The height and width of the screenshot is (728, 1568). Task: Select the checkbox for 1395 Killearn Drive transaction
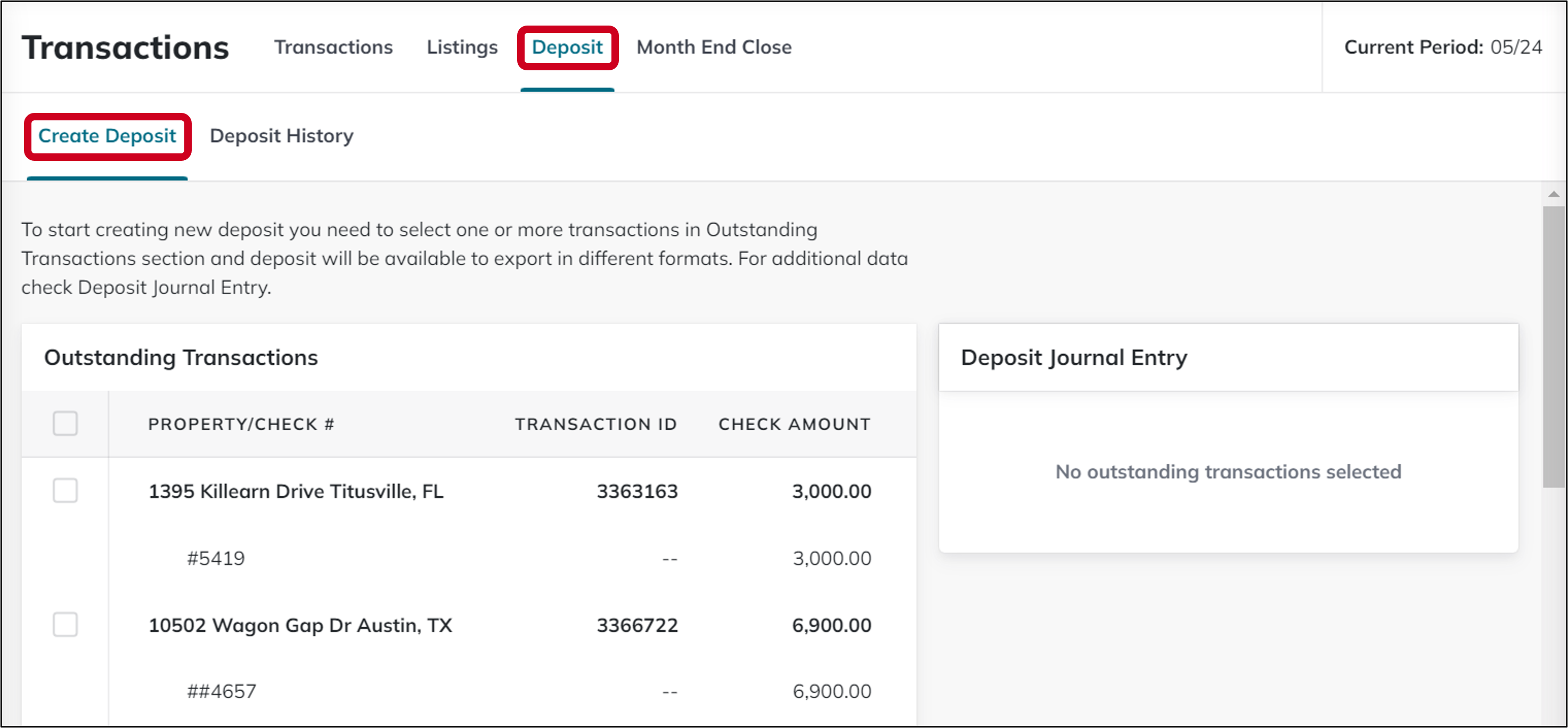(x=65, y=491)
